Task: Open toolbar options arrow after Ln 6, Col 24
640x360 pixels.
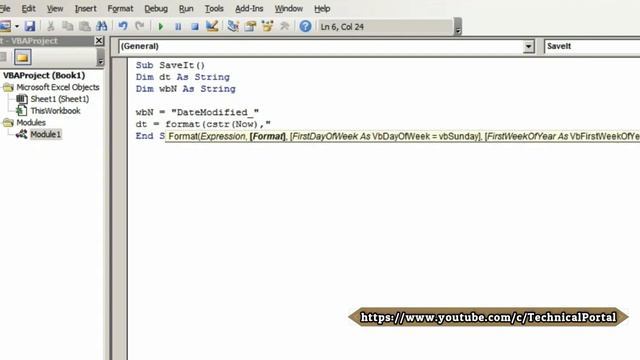Action: click(x=458, y=27)
